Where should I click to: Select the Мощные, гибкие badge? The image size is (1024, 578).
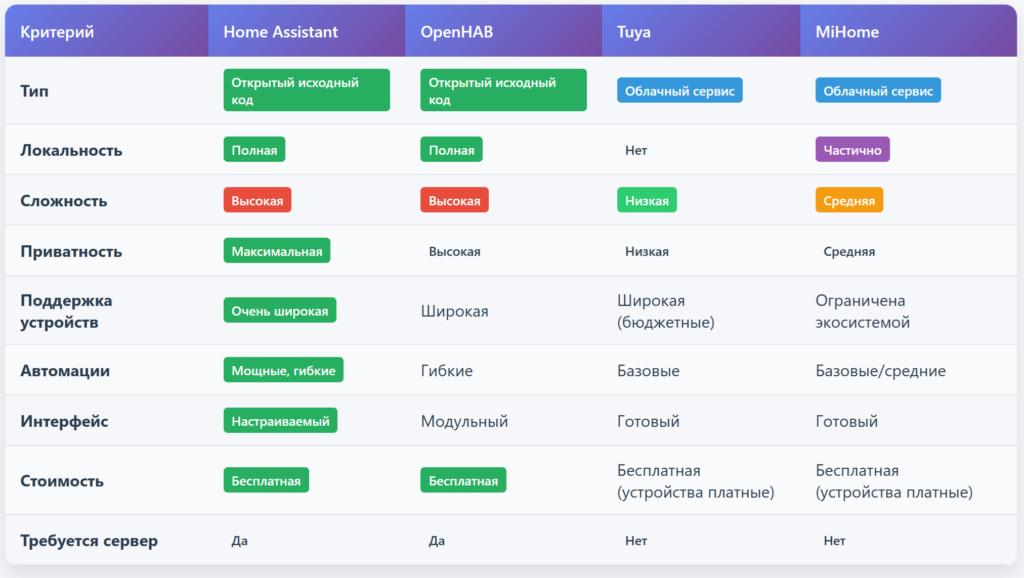[283, 370]
